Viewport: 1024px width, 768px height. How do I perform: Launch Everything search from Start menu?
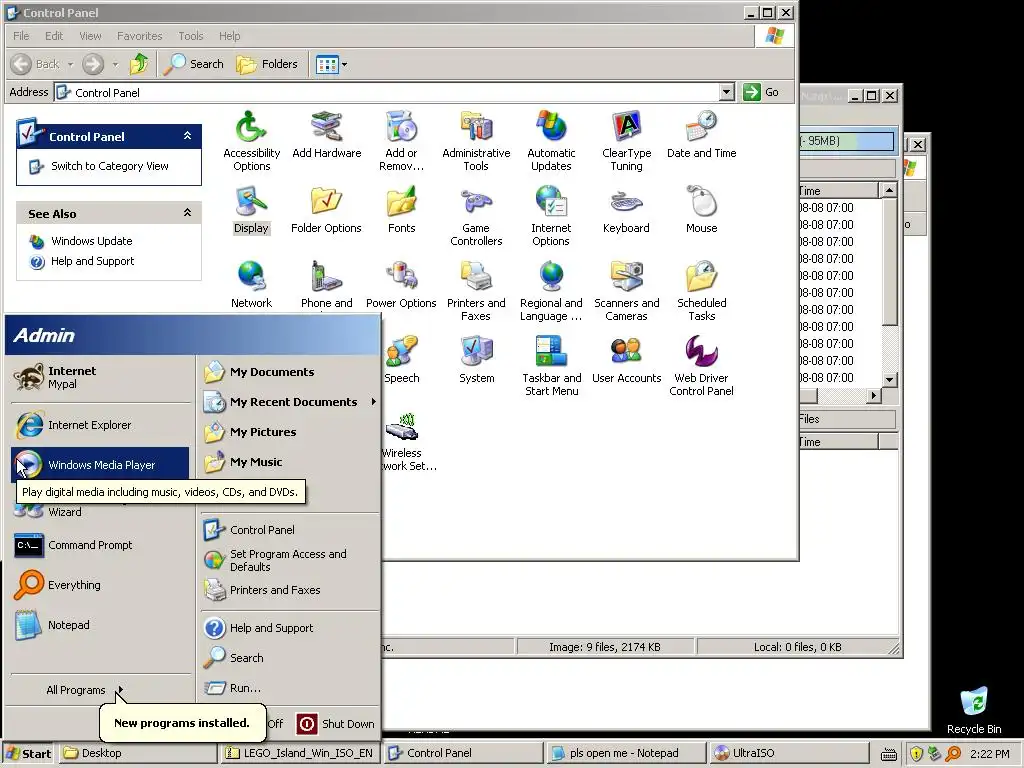[x=101, y=585]
